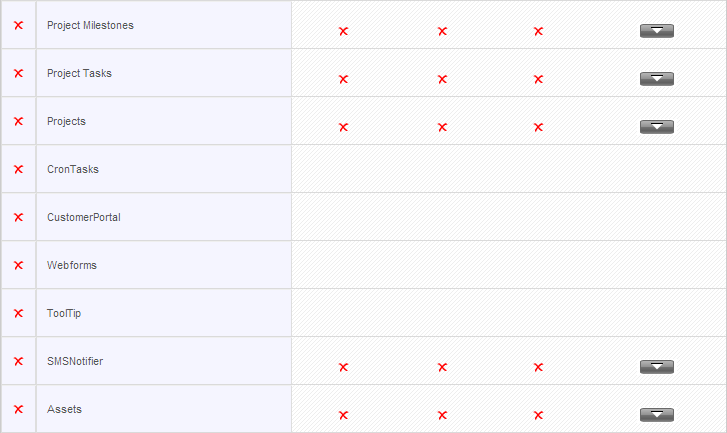Toggle the red X beside Project Milestones

(19, 25)
